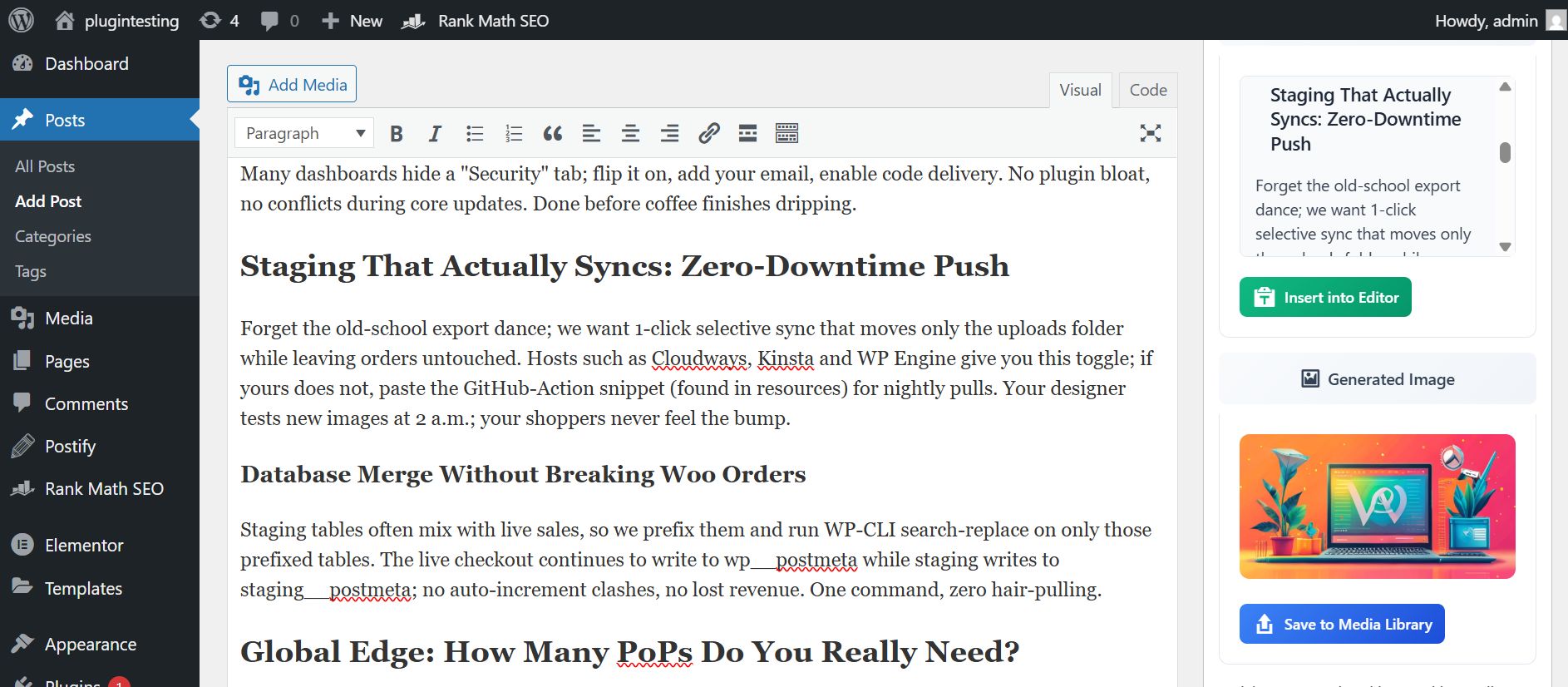1568x687 pixels.
Task: Insert or edit link
Action: point(708,133)
